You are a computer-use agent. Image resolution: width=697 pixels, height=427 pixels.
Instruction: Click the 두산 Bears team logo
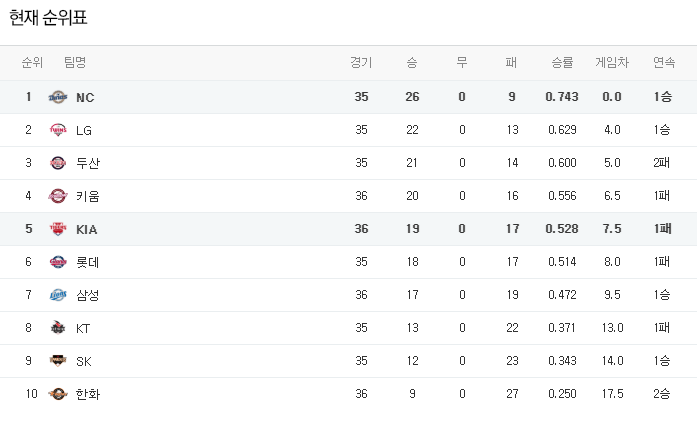58,163
